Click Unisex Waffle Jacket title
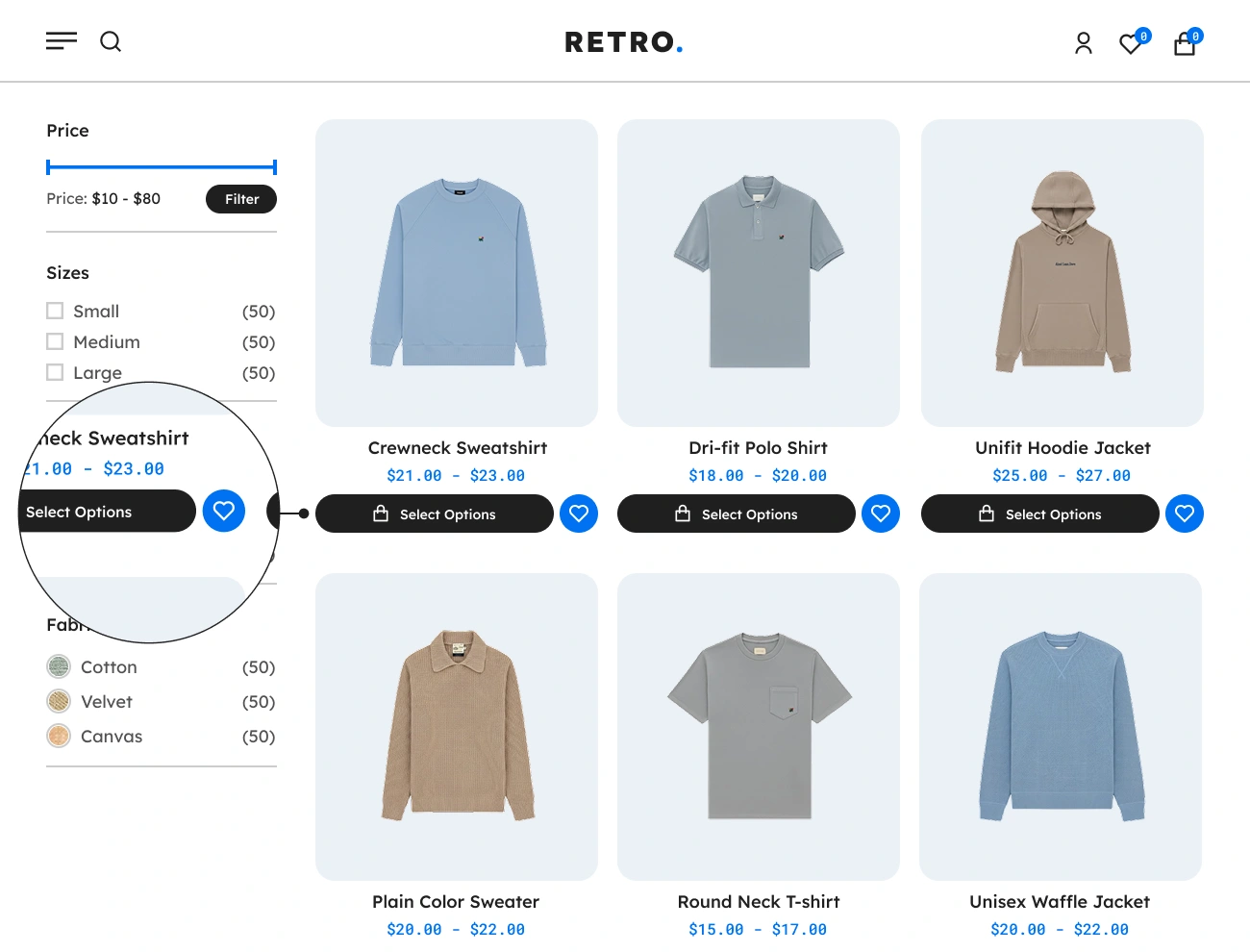The height and width of the screenshot is (952, 1250). (x=1060, y=902)
